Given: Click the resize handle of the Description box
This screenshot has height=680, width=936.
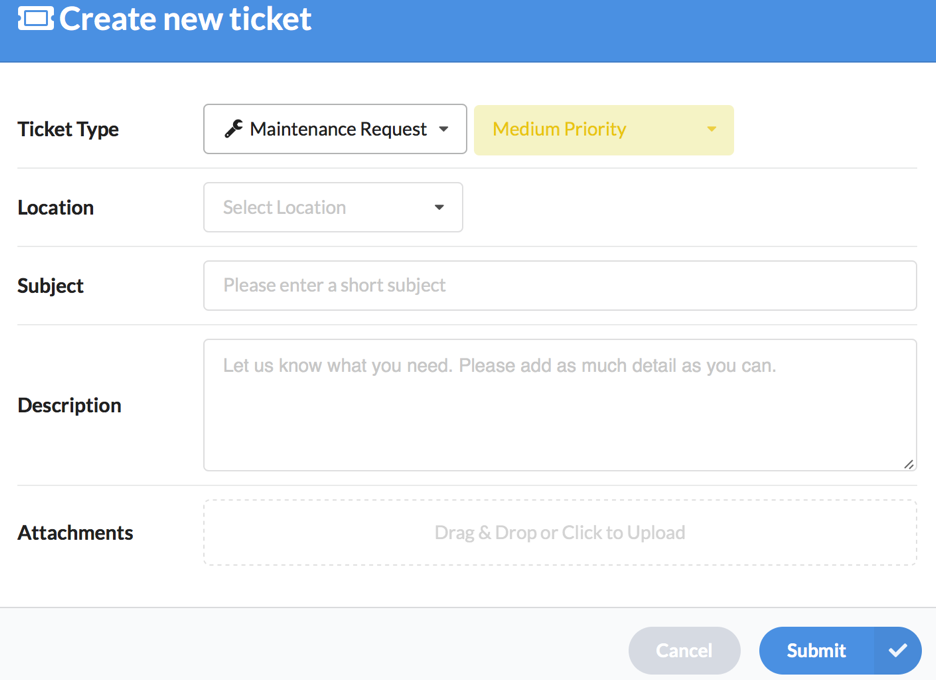Looking at the screenshot, I should coord(908,464).
